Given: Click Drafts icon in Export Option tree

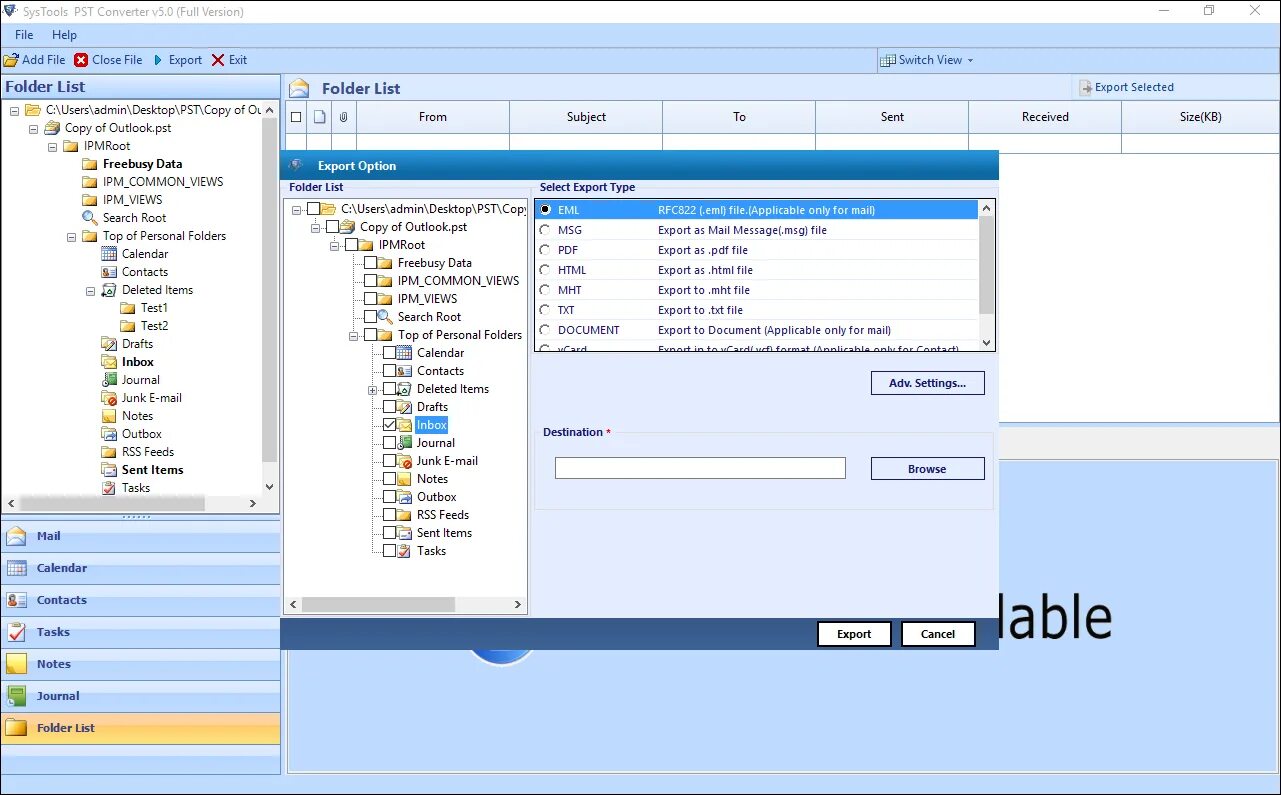Looking at the screenshot, I should [404, 407].
